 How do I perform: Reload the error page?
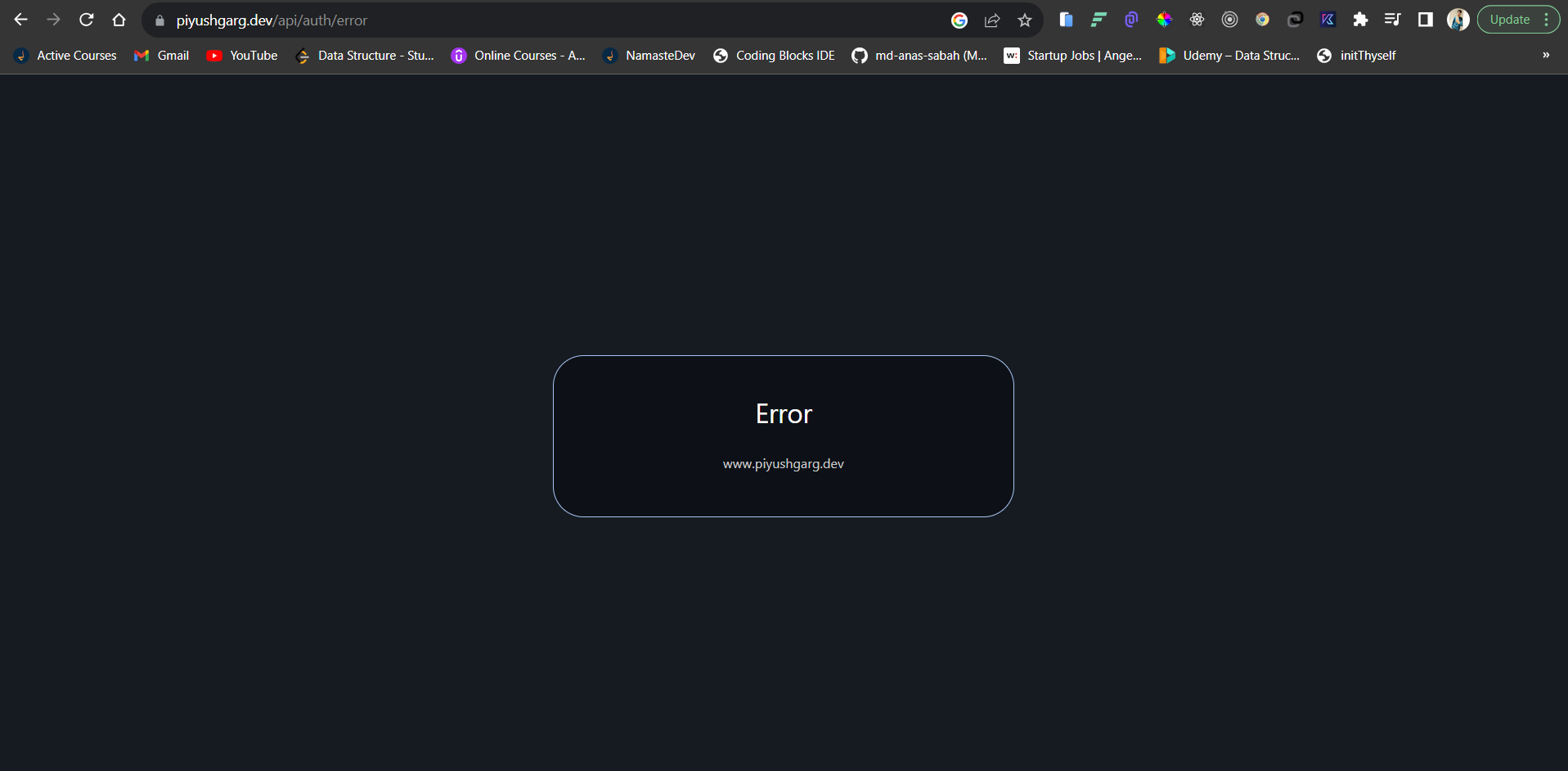point(86,20)
